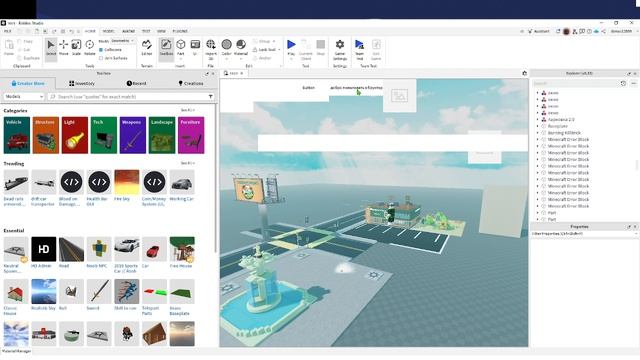640x360 pixels.
Task: Open the Models asset type dropdown
Action: point(24,97)
